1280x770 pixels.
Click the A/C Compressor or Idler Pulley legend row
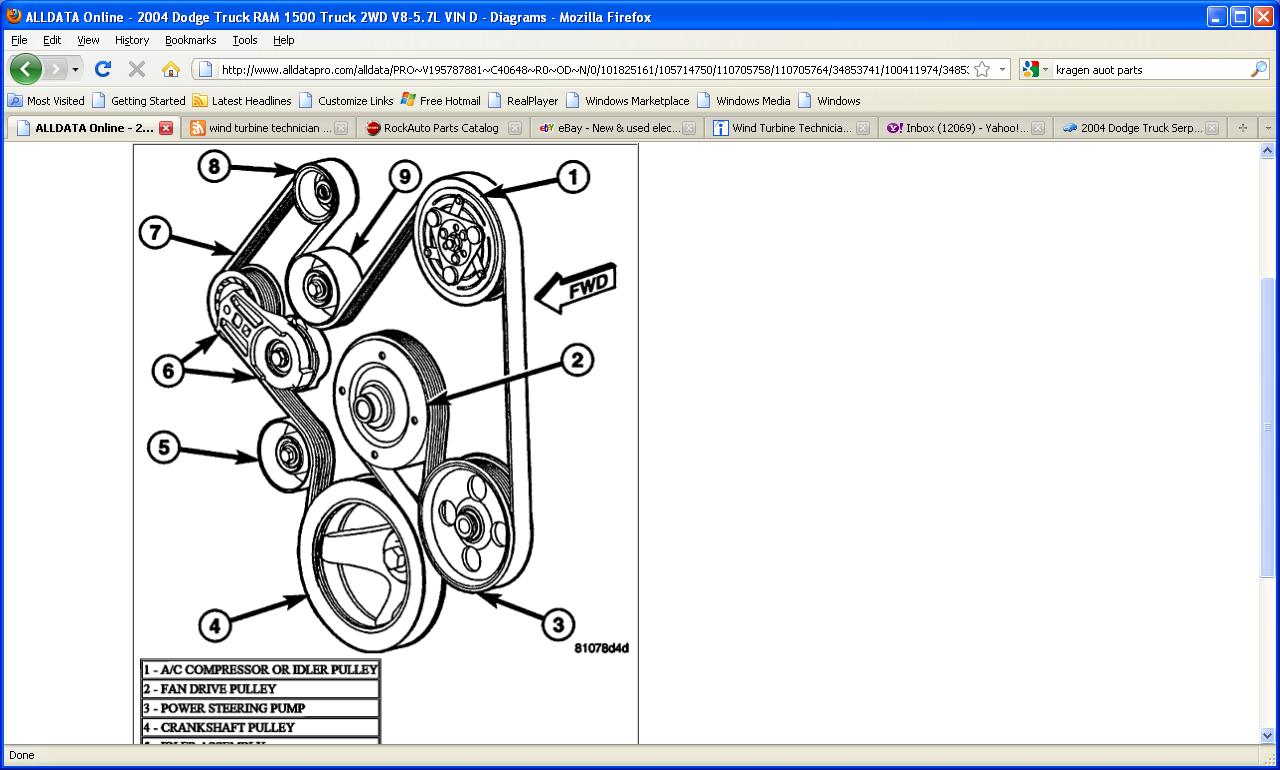260,669
